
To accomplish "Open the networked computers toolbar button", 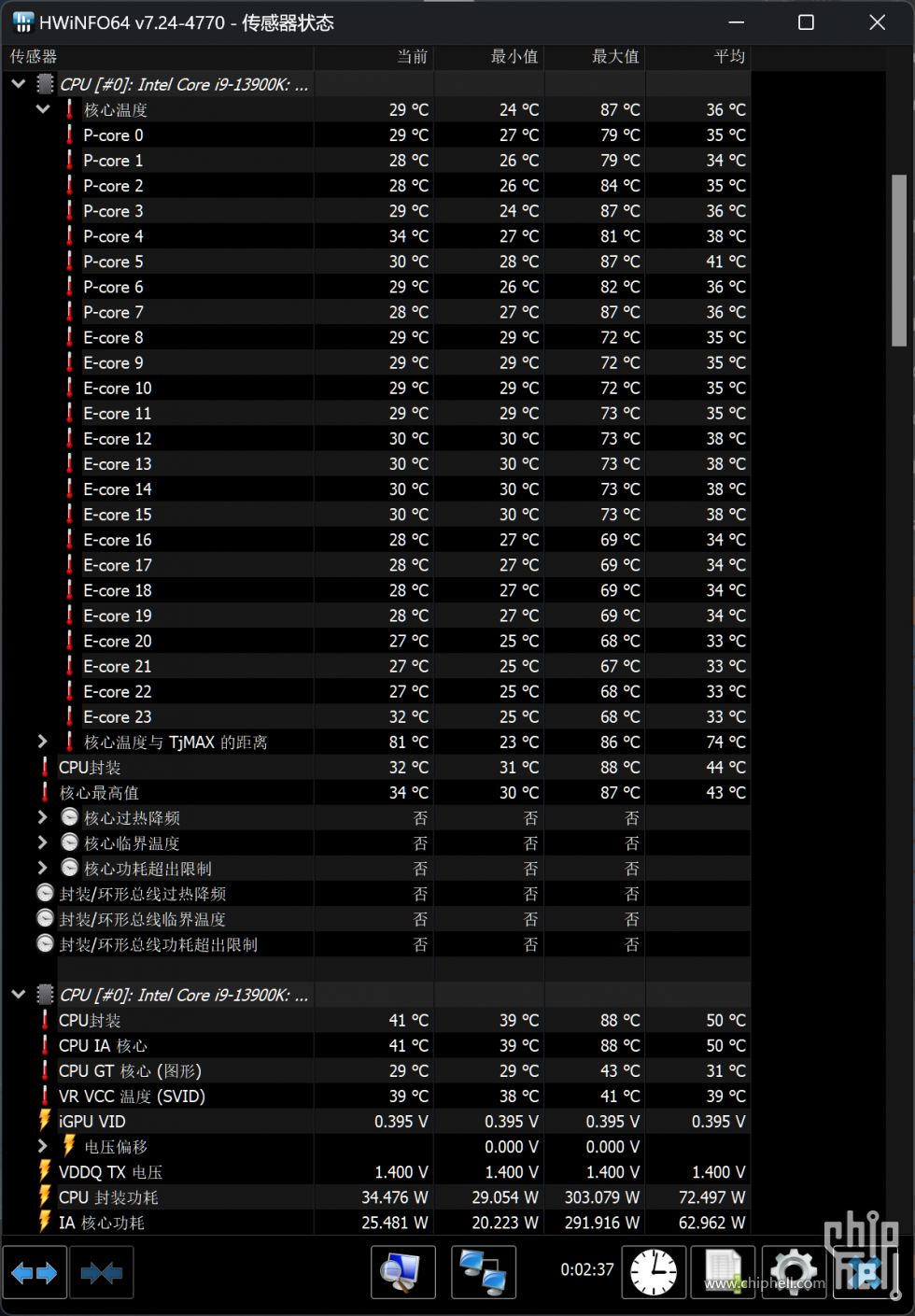I will [484, 1272].
